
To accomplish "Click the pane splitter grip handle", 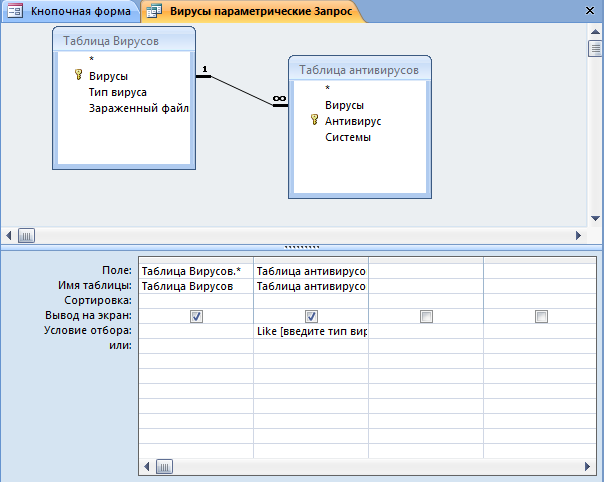I will coord(302,247).
